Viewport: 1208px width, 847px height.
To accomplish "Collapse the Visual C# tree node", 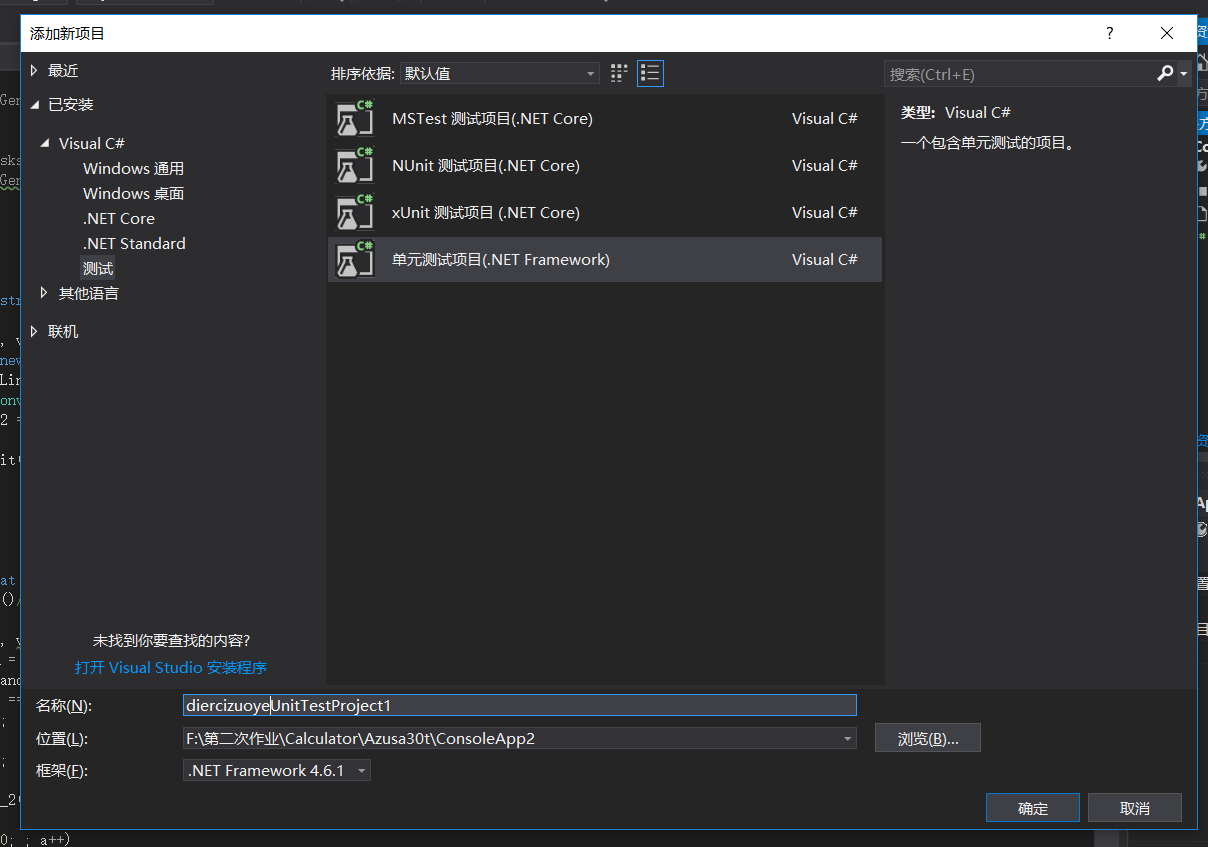I will (45, 143).
